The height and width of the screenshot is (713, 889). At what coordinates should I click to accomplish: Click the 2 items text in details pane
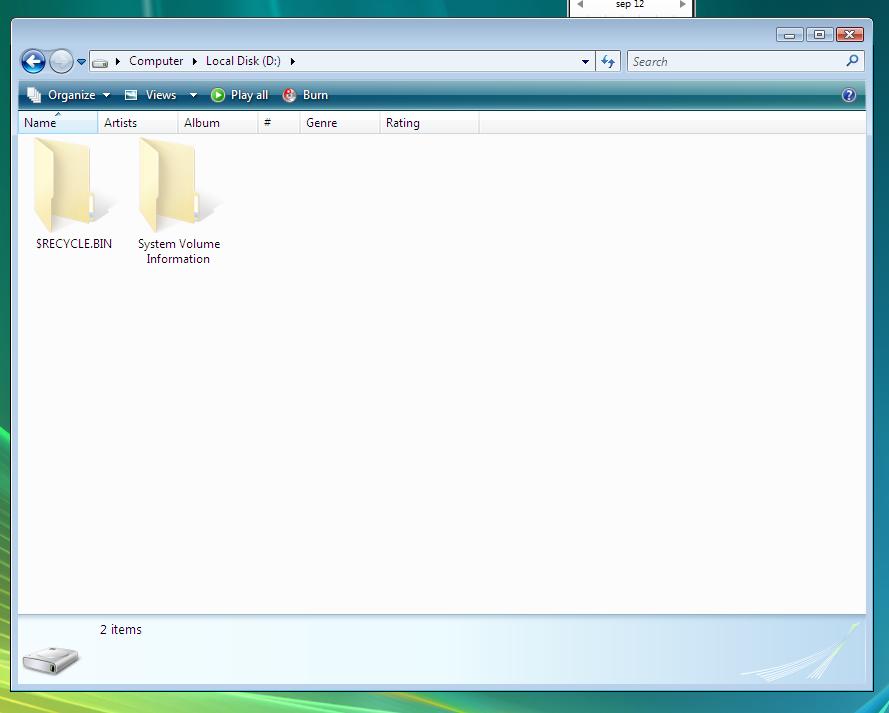121,630
